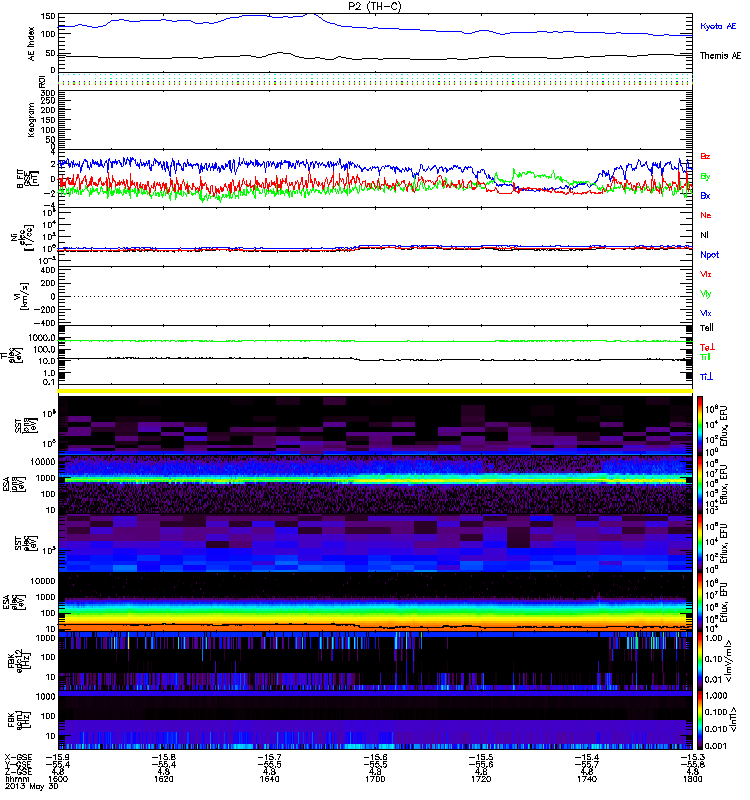Click the black Te parallel legend label

click(707, 328)
